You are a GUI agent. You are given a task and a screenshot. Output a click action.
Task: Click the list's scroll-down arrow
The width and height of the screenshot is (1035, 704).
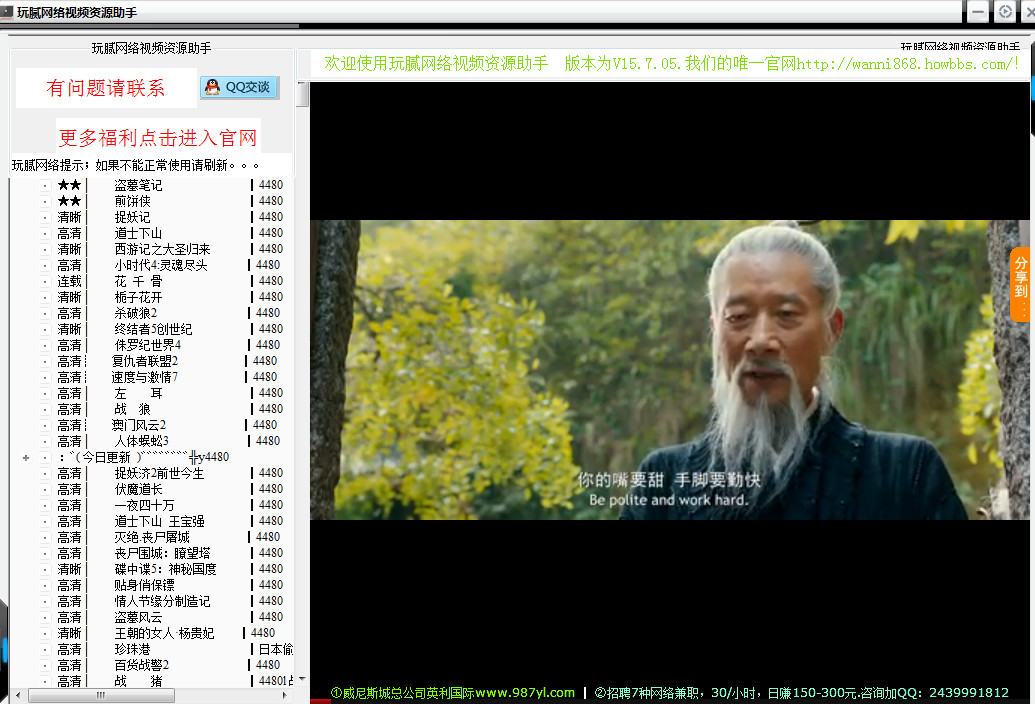(x=302, y=679)
